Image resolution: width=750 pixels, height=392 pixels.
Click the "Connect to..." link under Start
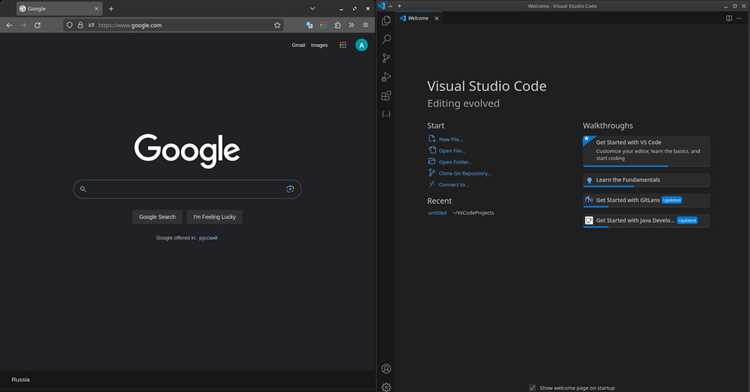point(453,185)
